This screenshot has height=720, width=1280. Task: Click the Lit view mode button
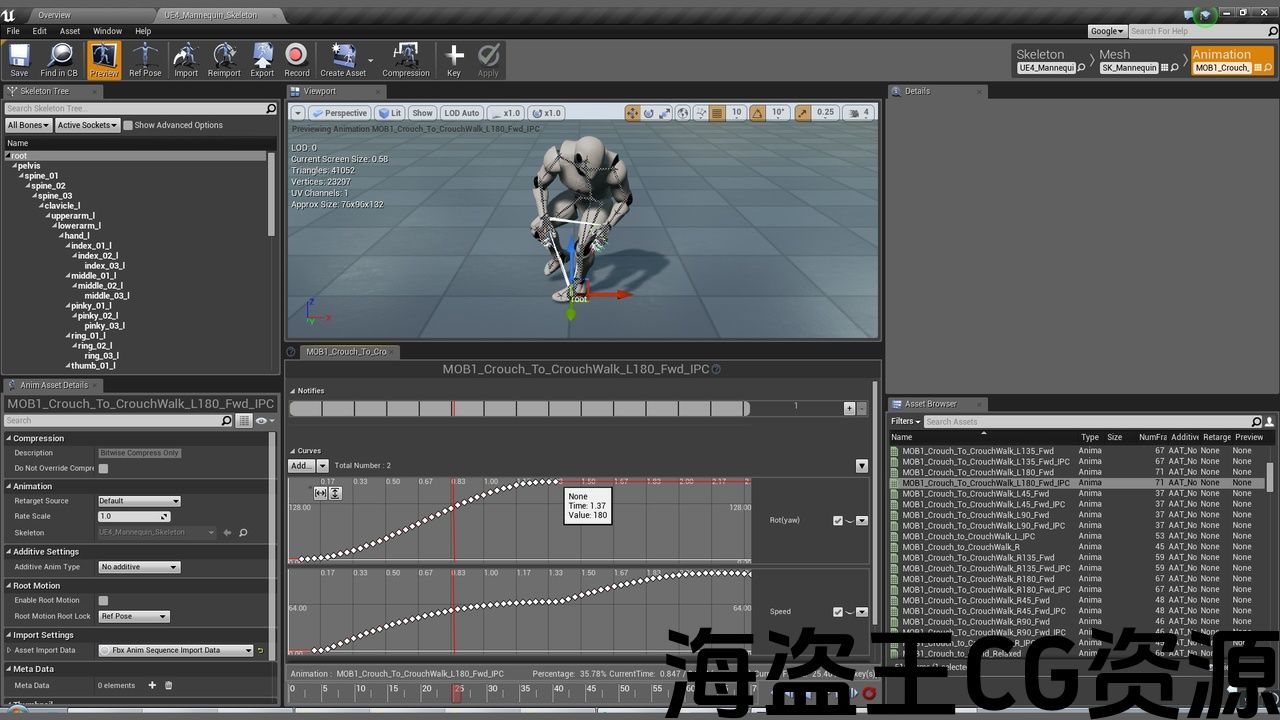point(391,113)
